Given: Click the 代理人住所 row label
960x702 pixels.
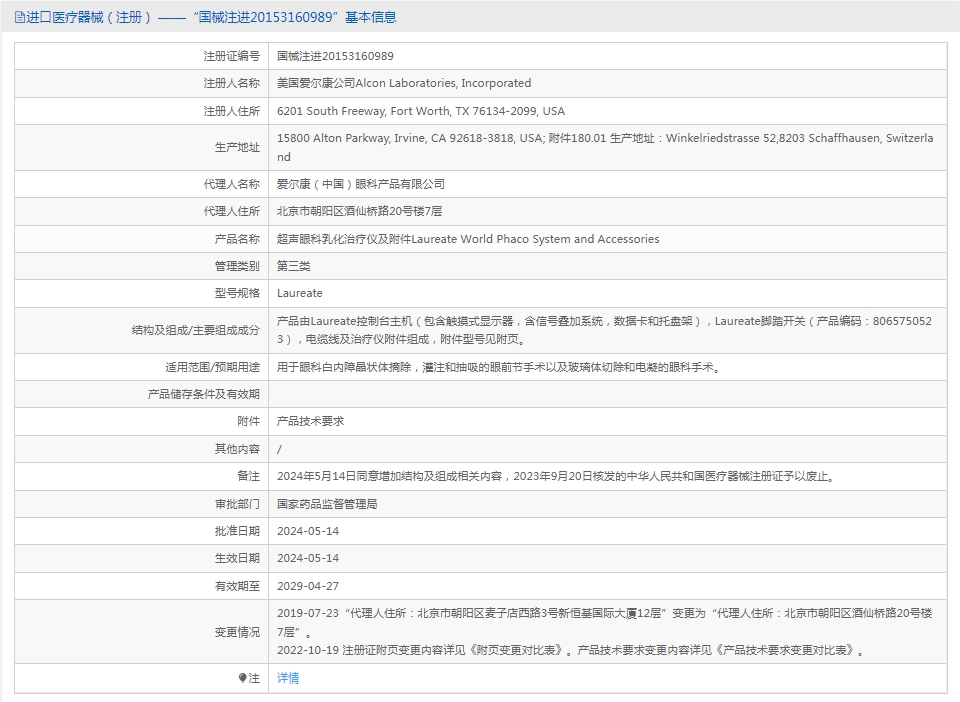Looking at the screenshot, I should [231, 211].
